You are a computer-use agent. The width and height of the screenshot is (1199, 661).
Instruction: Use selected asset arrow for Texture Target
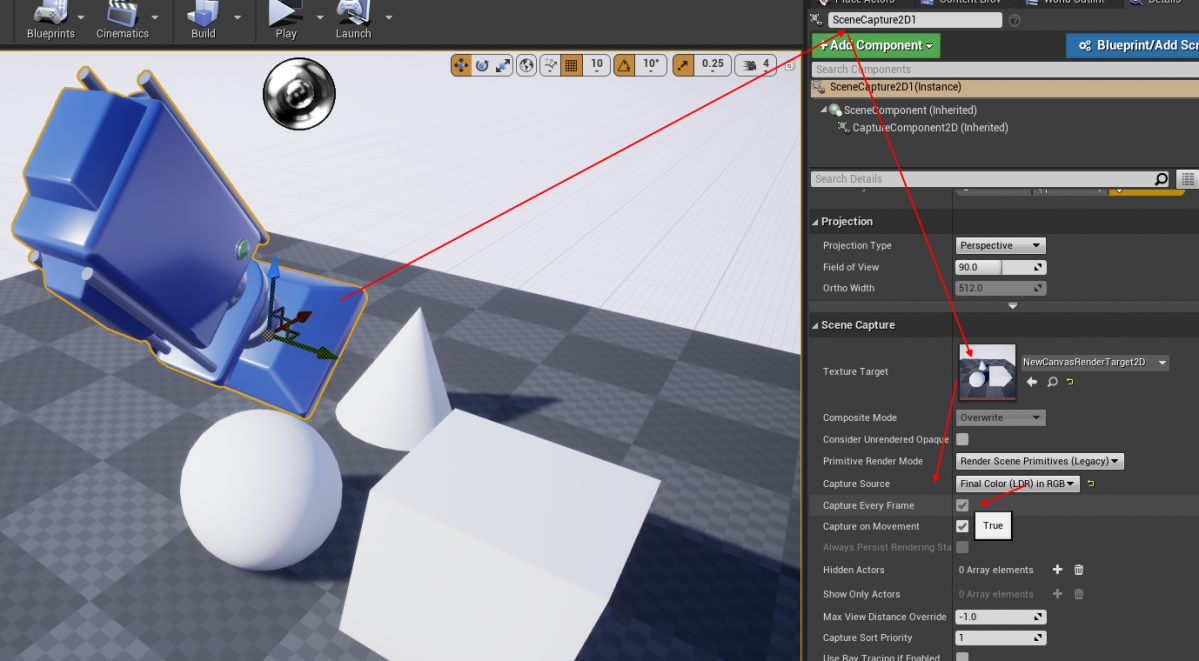click(1033, 382)
